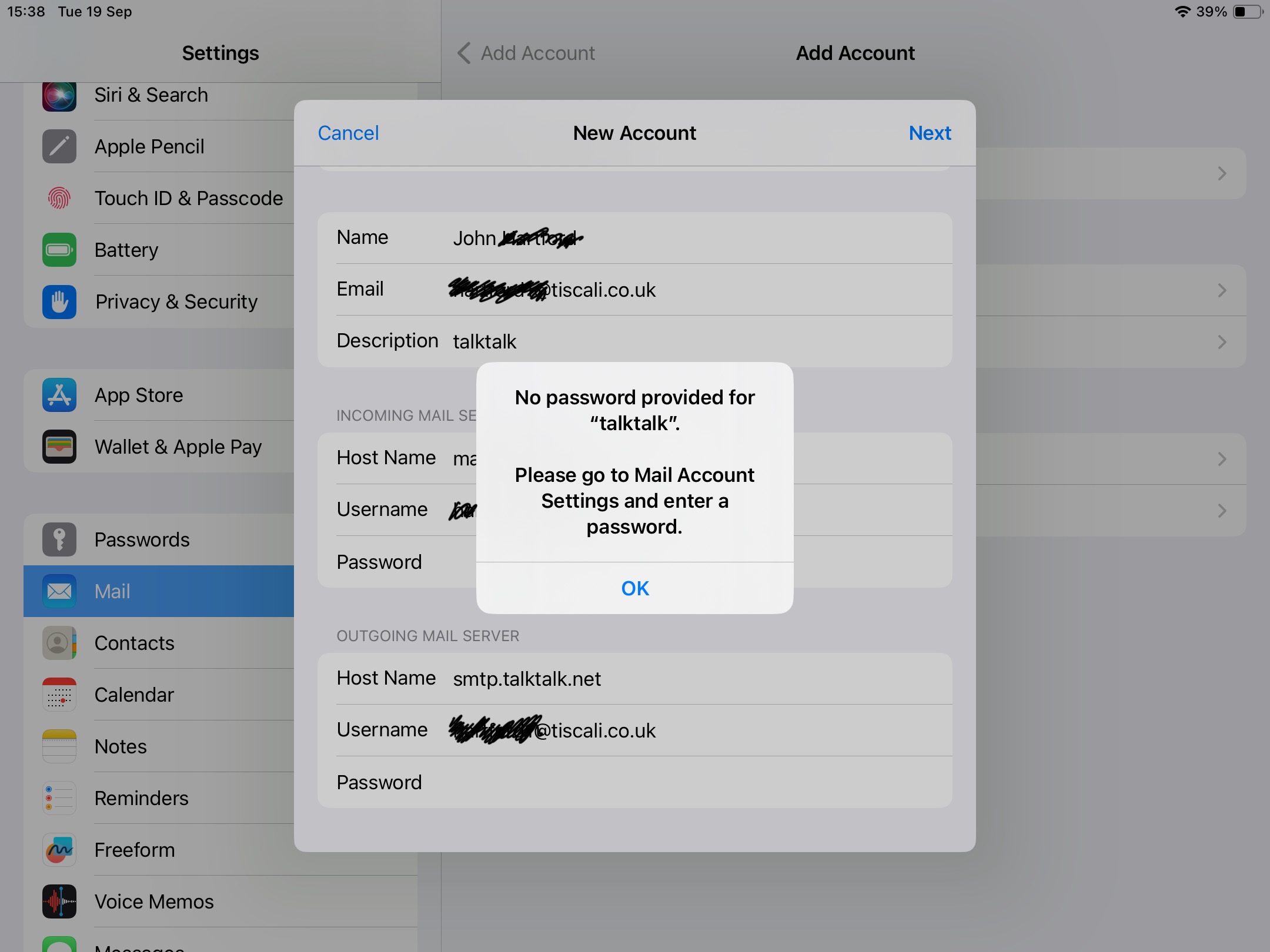
Task: Tap OK in the password alert
Action: click(x=634, y=588)
